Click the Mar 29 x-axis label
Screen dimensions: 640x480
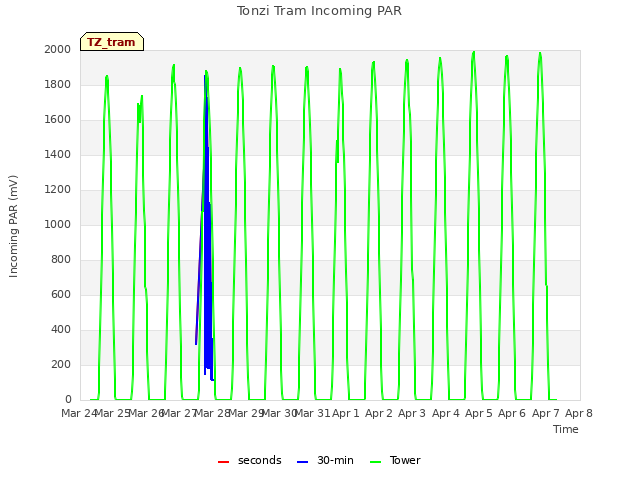(x=246, y=413)
